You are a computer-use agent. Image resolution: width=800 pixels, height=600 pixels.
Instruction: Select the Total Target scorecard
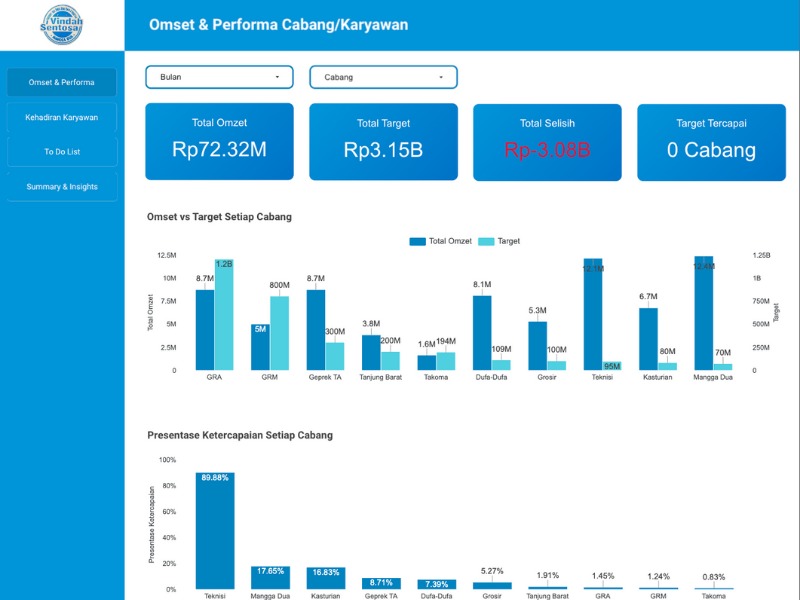(383, 141)
